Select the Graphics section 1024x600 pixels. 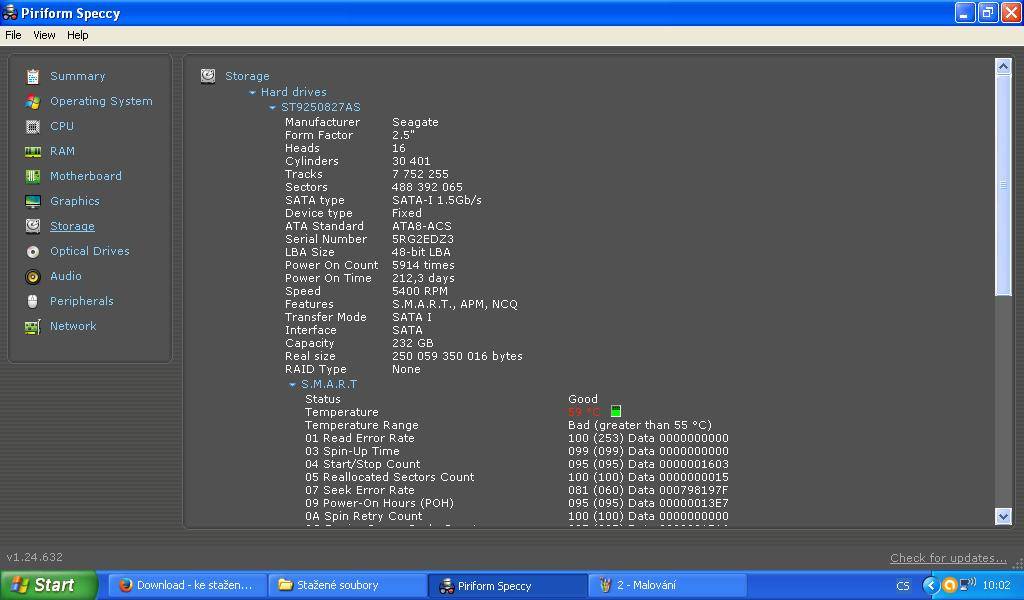(75, 201)
